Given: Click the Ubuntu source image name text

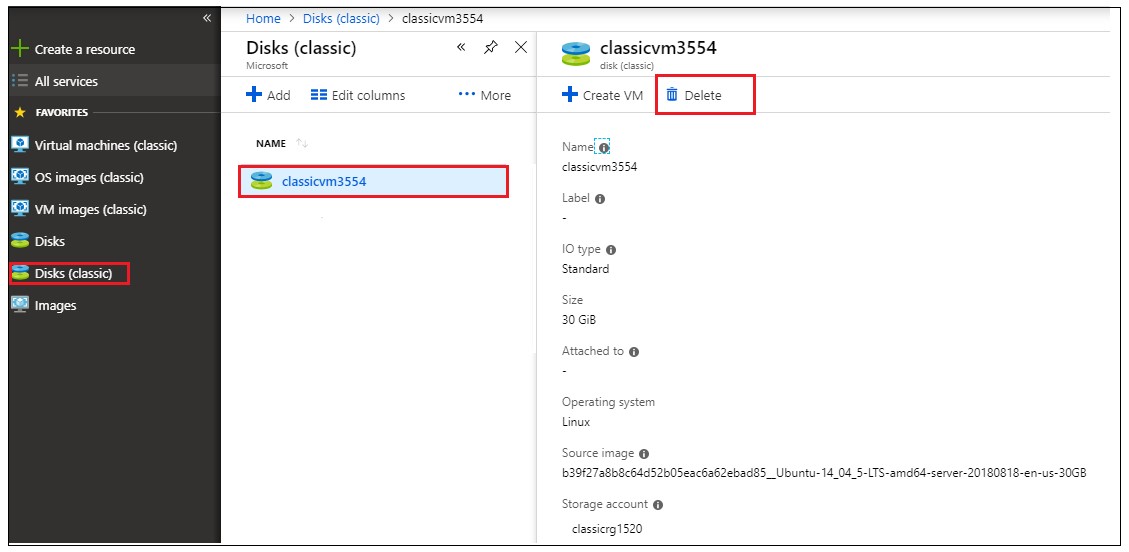Looking at the screenshot, I should point(824,474).
